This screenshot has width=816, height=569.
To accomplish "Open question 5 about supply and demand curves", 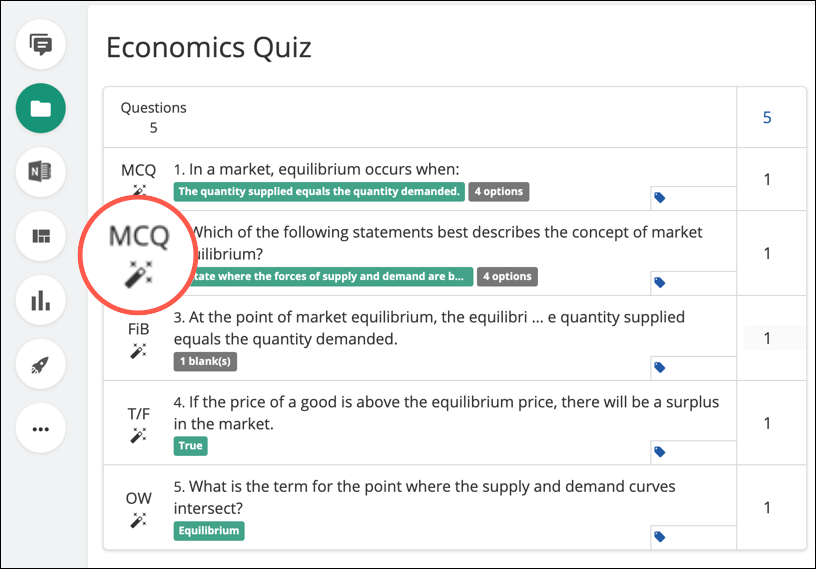I will click(x=424, y=497).
